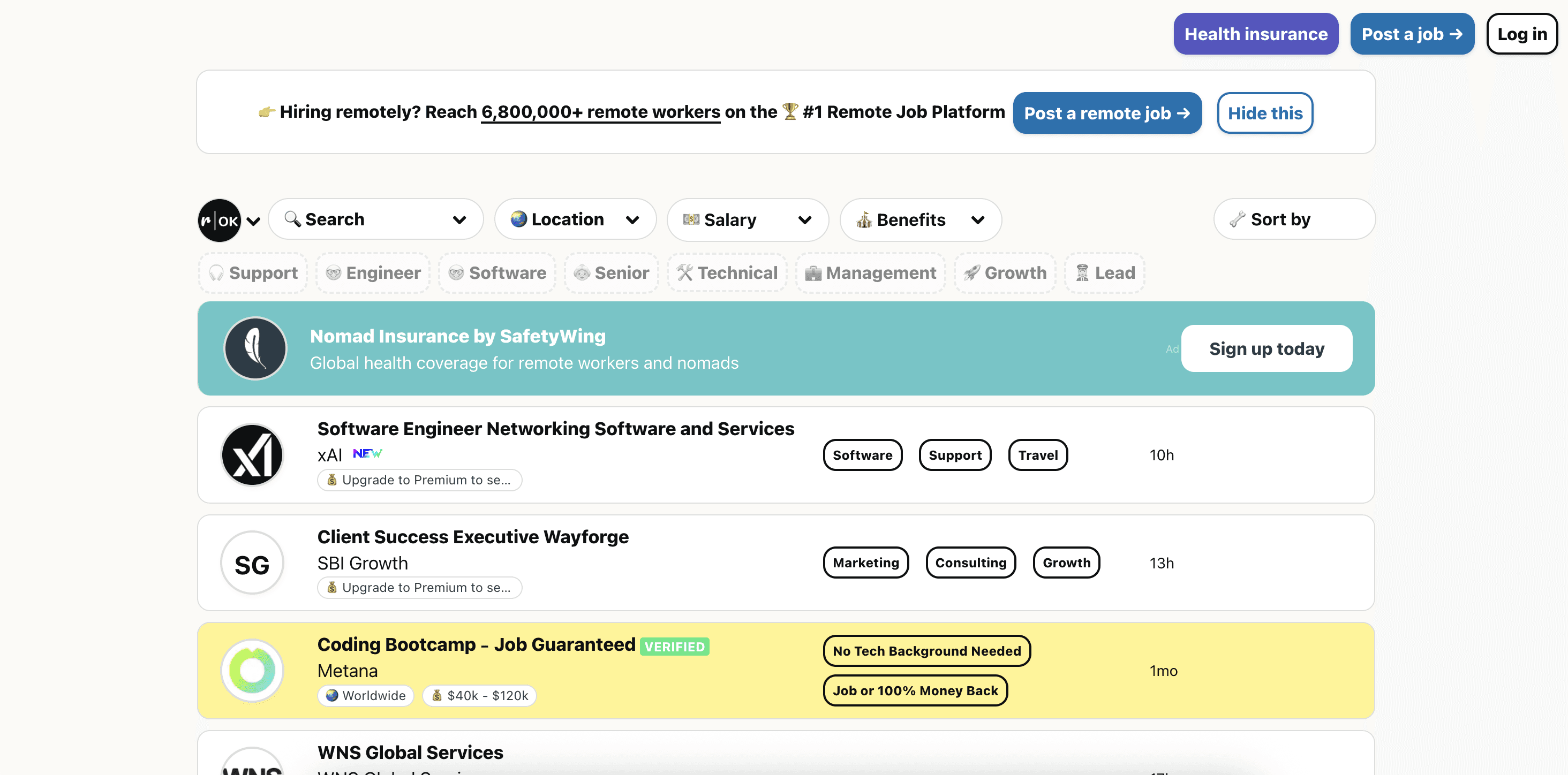Select the Technical tools filter

point(727,272)
